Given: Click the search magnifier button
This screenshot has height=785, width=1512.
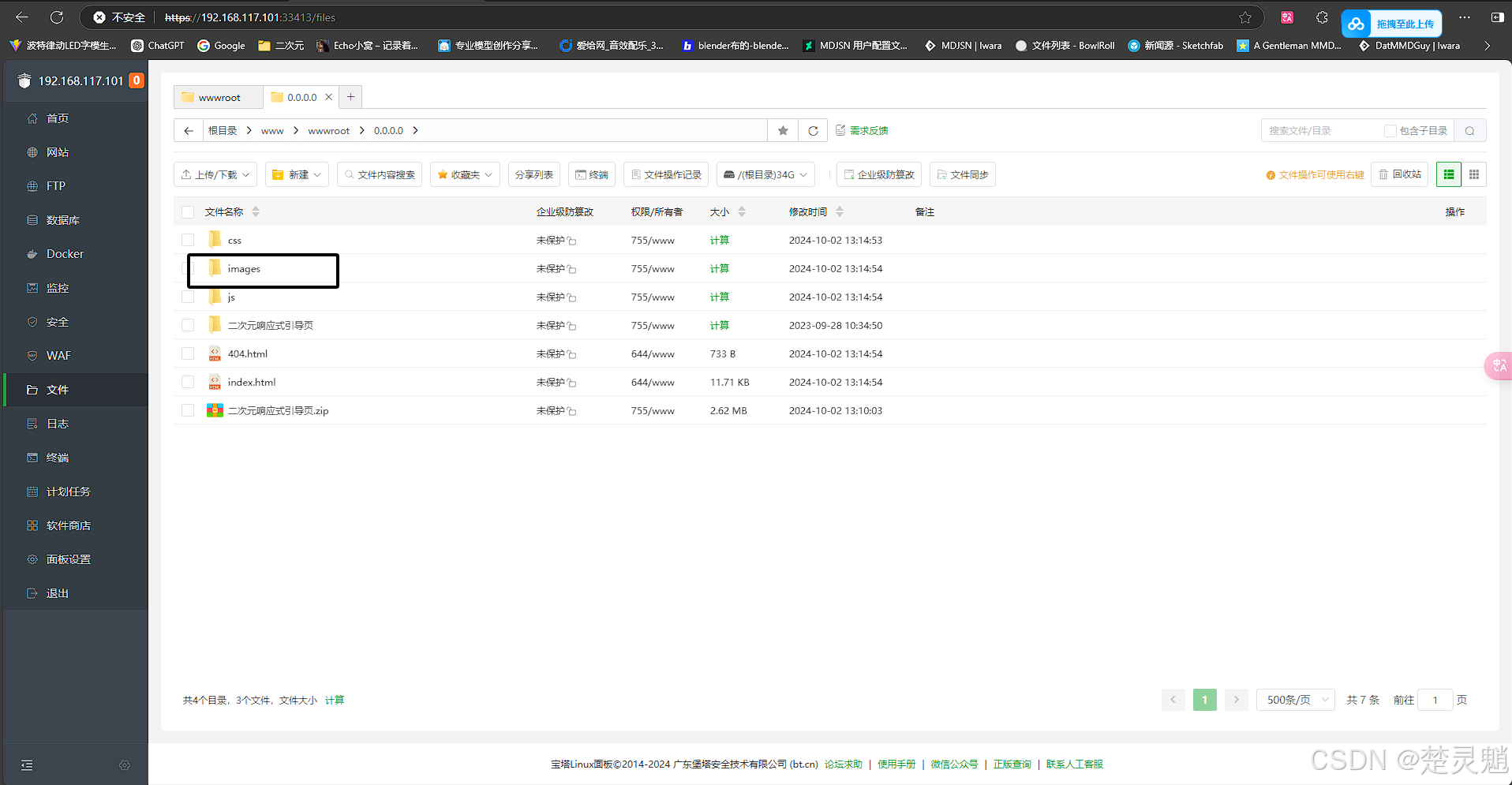Looking at the screenshot, I should click(x=1470, y=131).
